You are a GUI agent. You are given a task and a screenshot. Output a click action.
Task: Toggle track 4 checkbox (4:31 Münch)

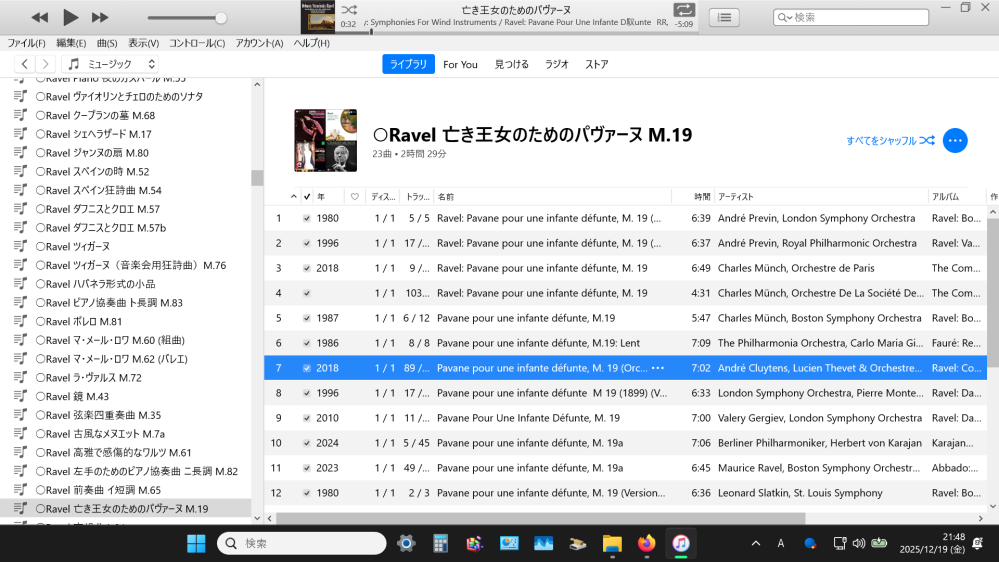(x=306, y=293)
